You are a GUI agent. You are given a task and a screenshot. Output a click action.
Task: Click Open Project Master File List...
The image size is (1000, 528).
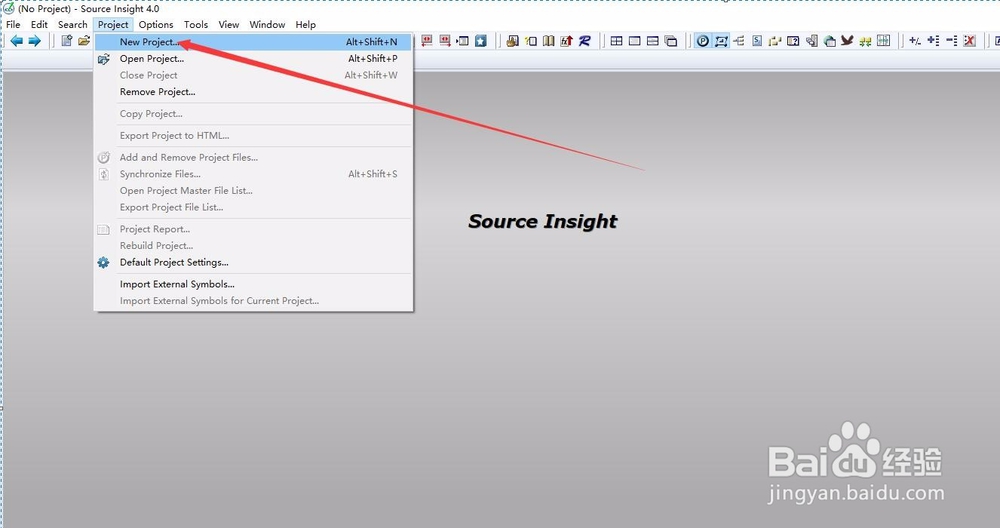(253, 190)
